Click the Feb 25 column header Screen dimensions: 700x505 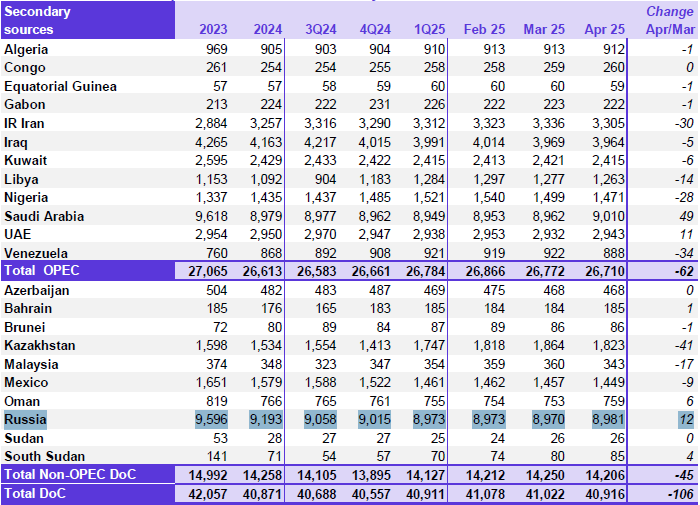click(485, 30)
